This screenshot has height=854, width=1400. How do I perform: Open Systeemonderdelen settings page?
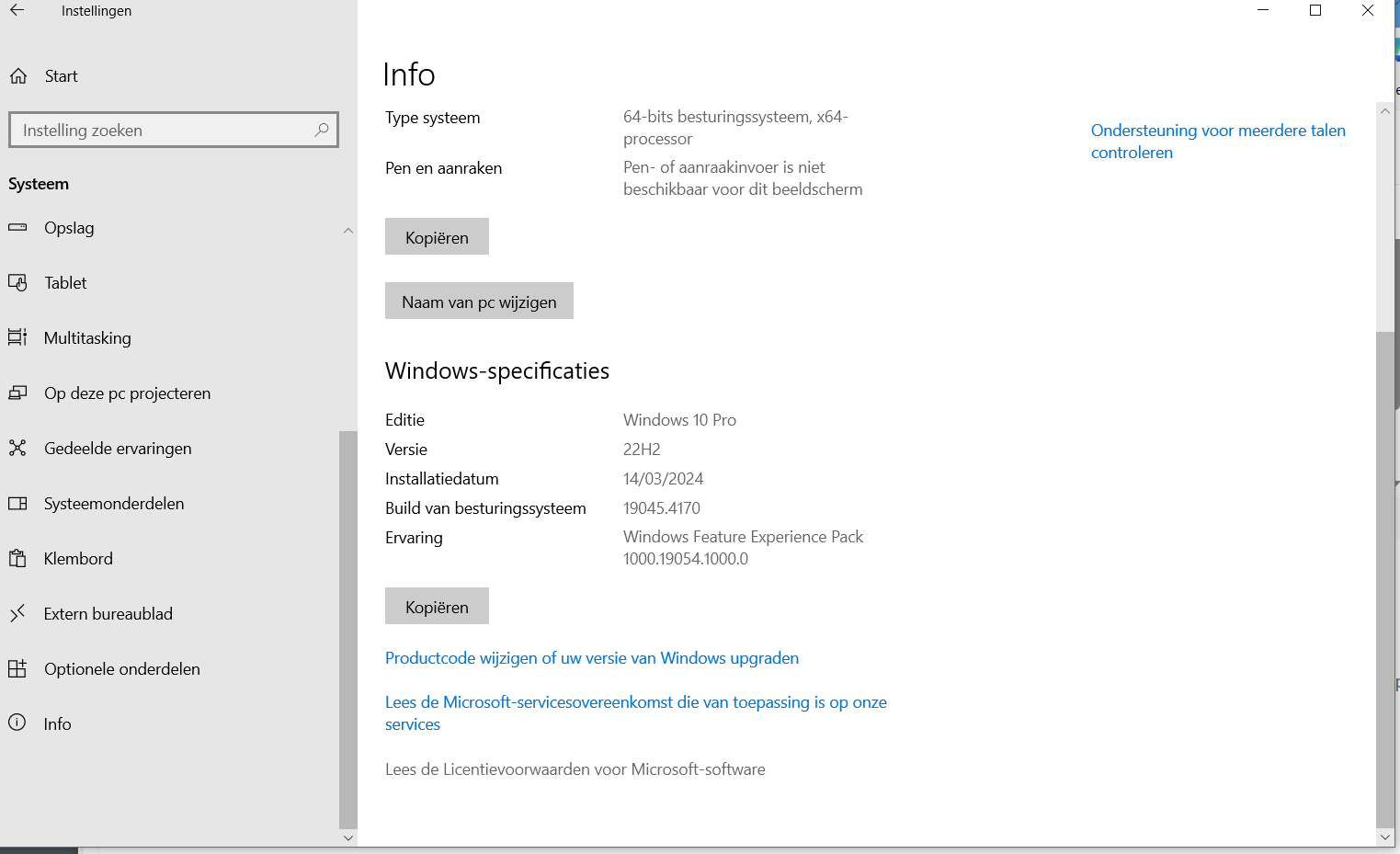coord(114,504)
